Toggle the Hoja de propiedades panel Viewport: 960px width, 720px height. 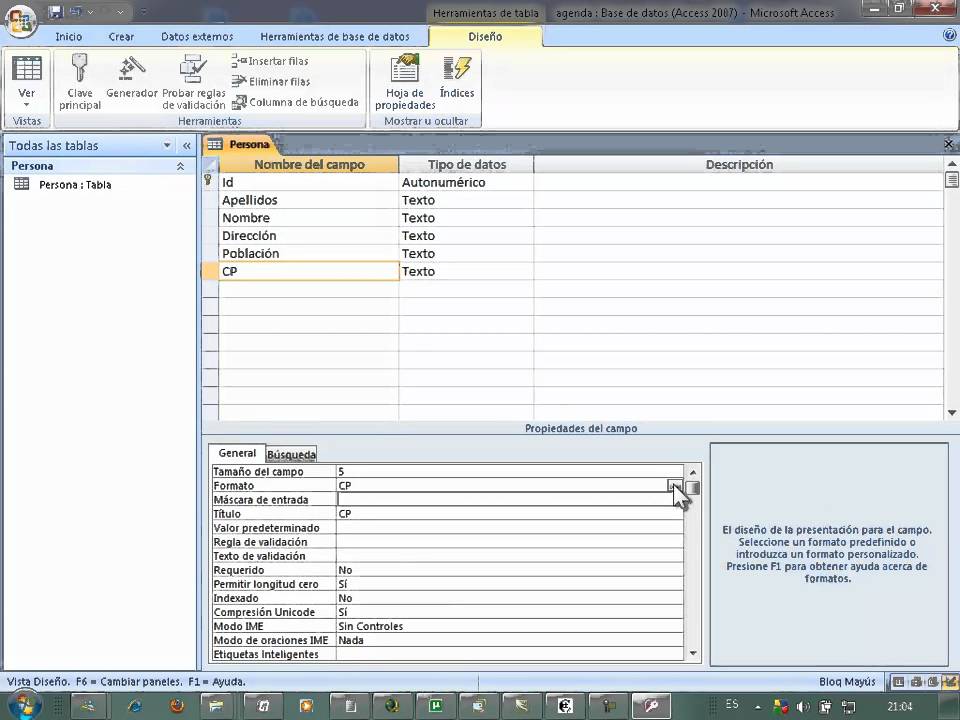pyautogui.click(x=405, y=81)
